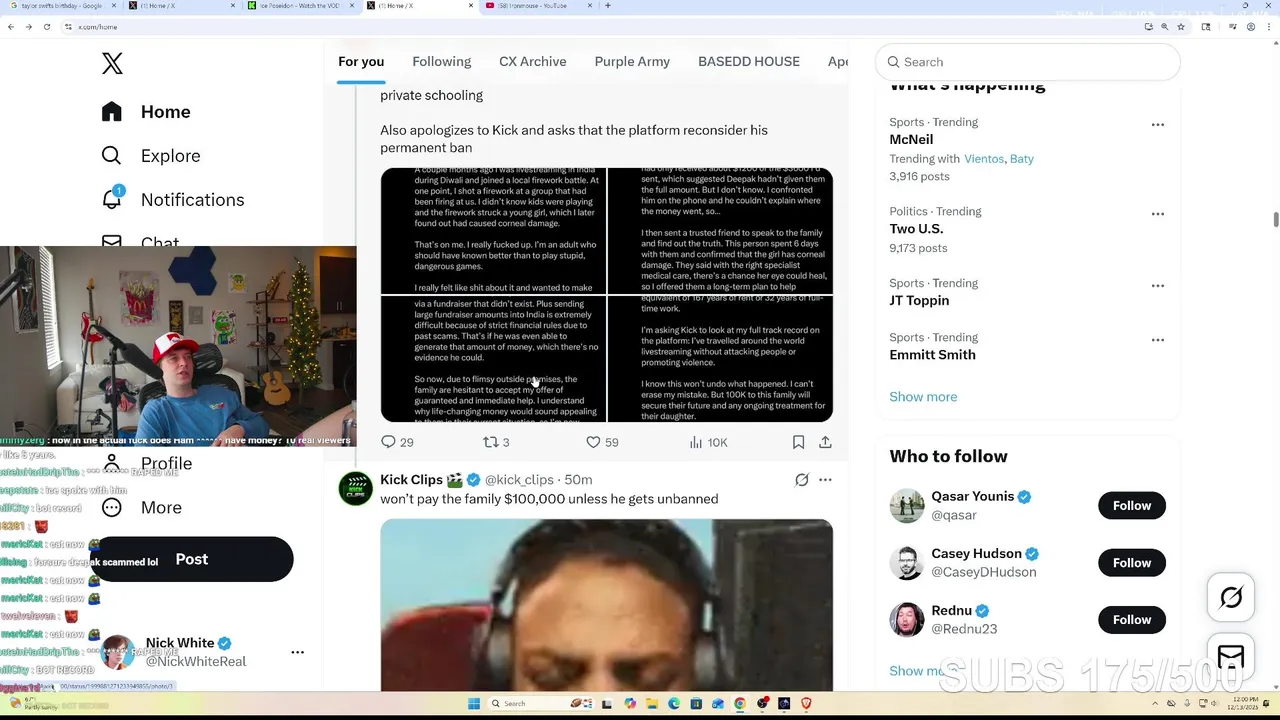Image resolution: width=1280 pixels, height=720 pixels.
Task: Open Casey Hudson profile picture
Action: coord(907,563)
